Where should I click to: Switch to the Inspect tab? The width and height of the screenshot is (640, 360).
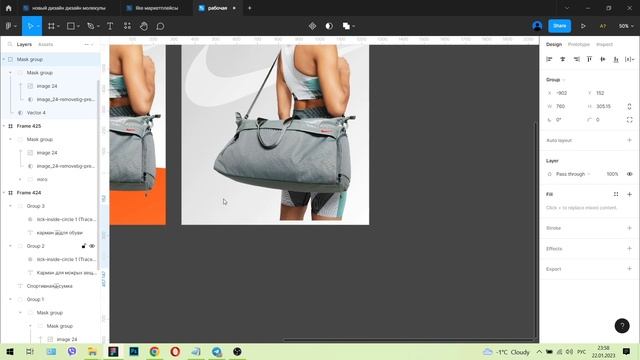[x=604, y=44]
